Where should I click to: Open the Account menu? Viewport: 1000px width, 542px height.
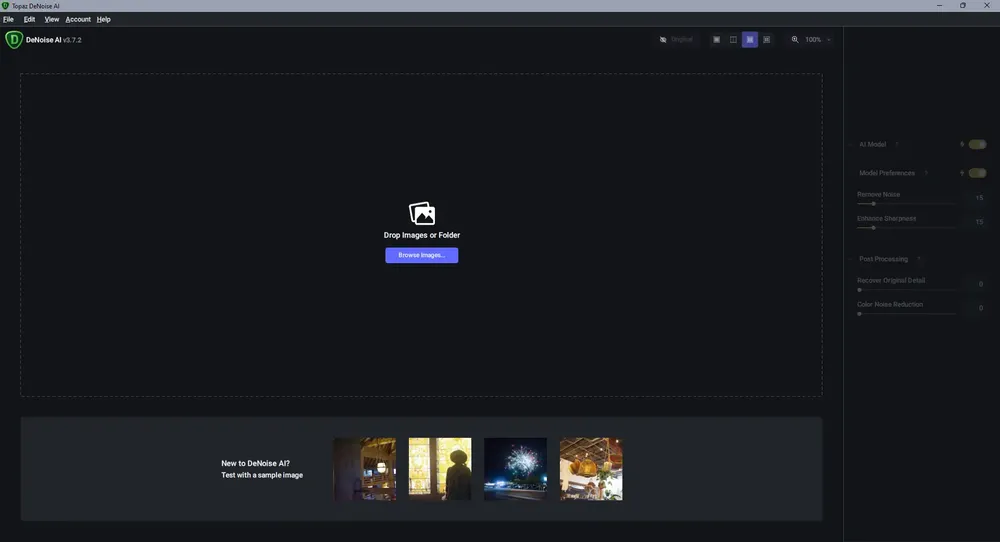(78, 19)
